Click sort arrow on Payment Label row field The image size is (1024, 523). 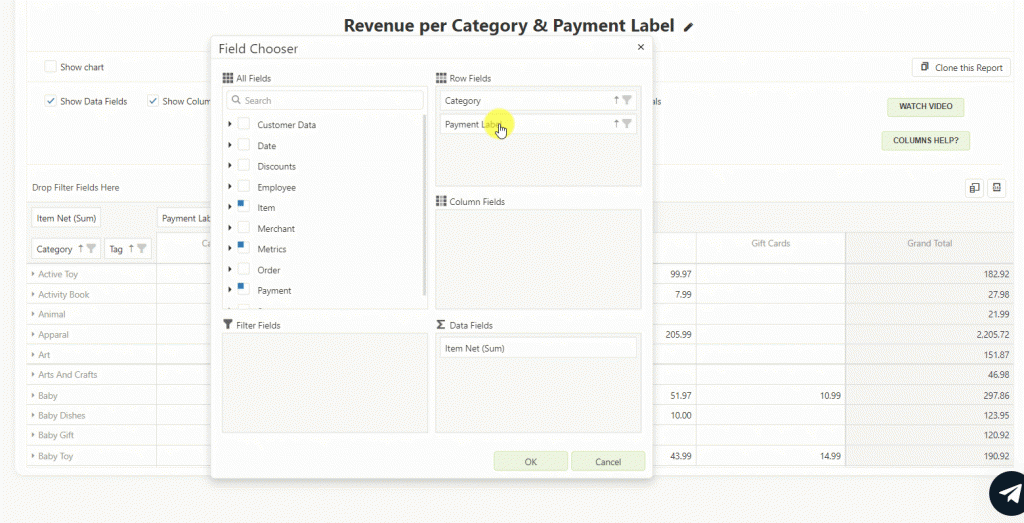coord(616,123)
